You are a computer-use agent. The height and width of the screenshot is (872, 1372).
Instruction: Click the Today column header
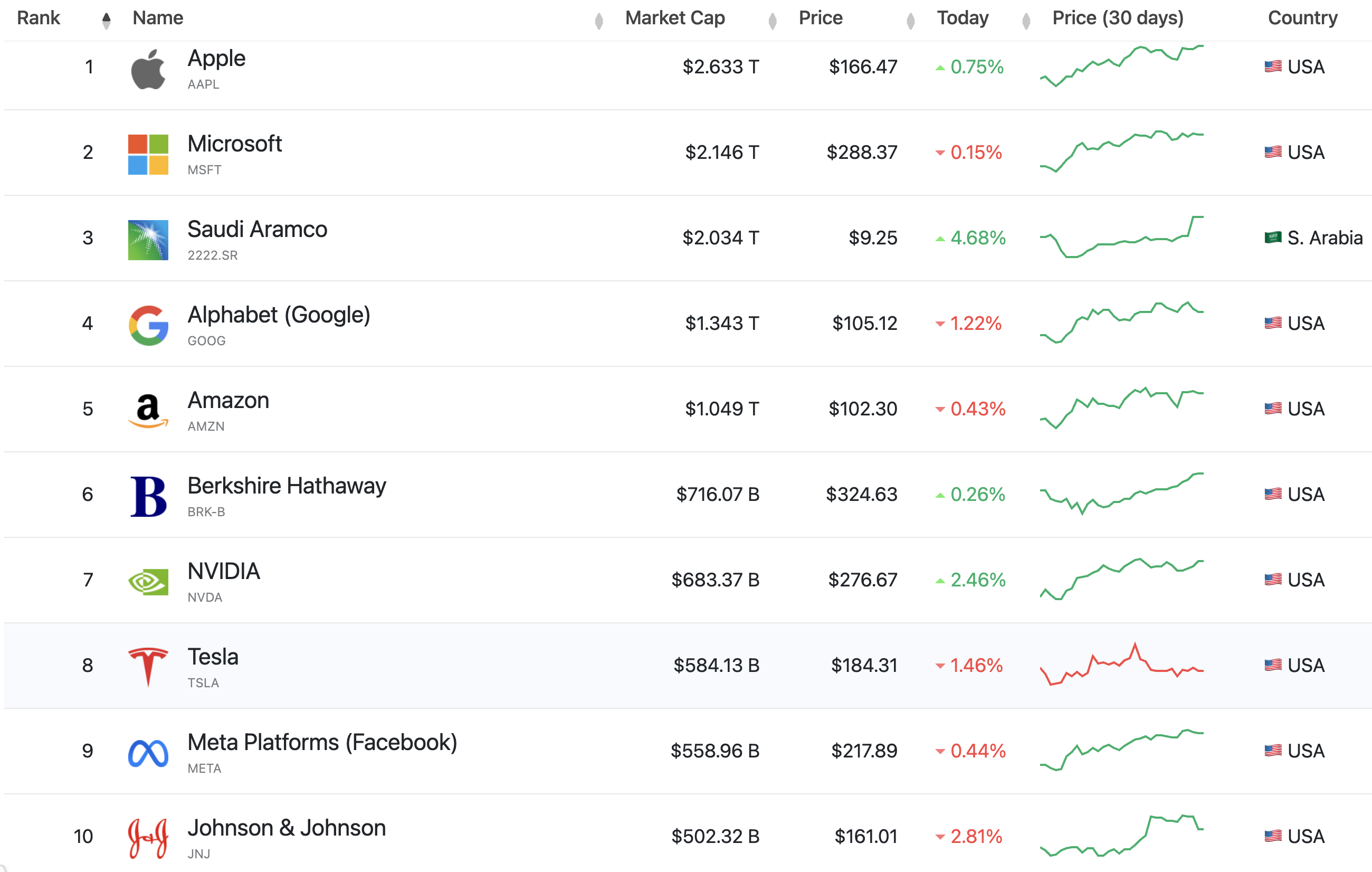point(963,18)
